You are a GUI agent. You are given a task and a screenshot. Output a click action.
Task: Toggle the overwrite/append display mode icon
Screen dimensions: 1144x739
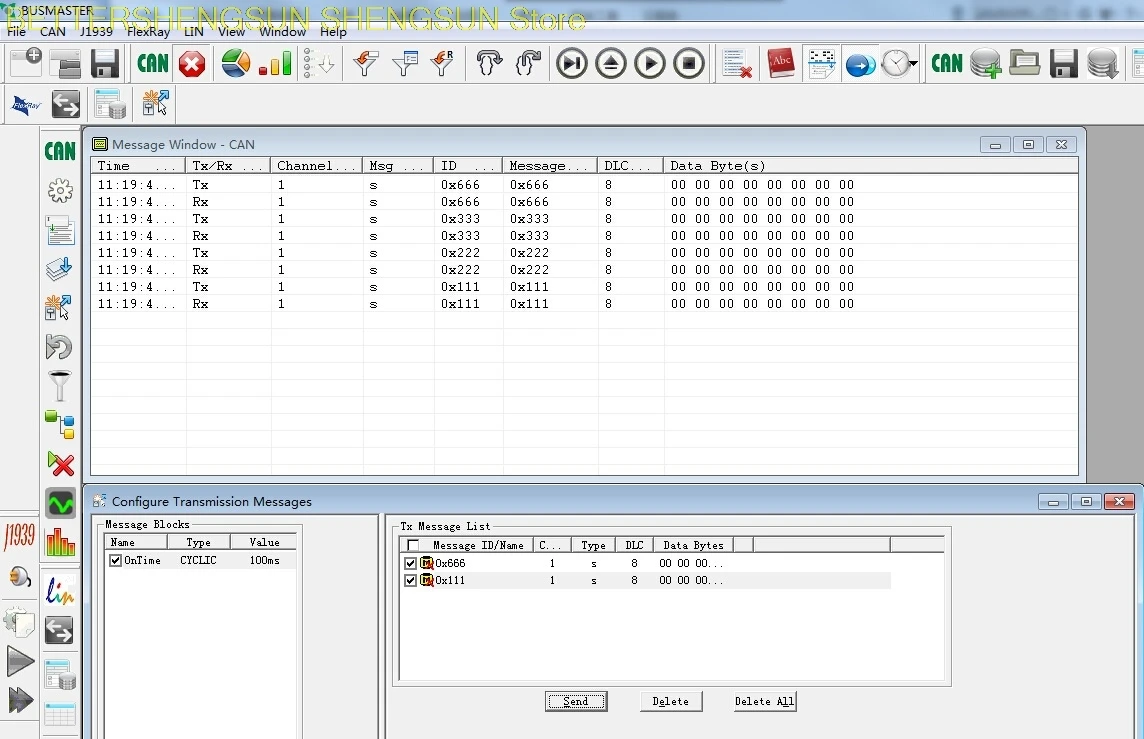822,63
